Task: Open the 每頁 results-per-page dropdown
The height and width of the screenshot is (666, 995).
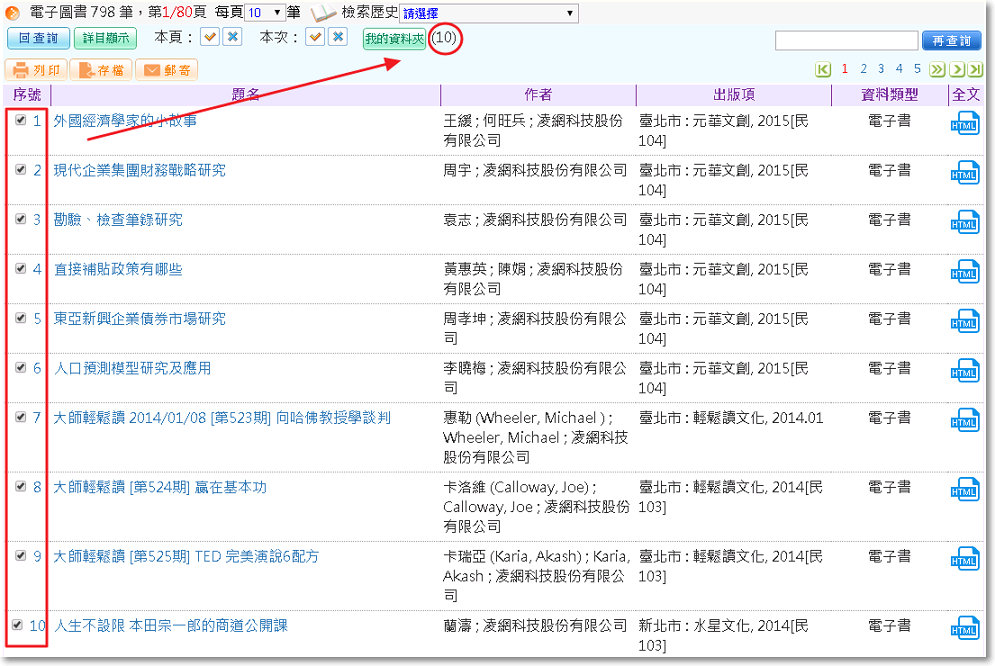Action: tap(265, 13)
